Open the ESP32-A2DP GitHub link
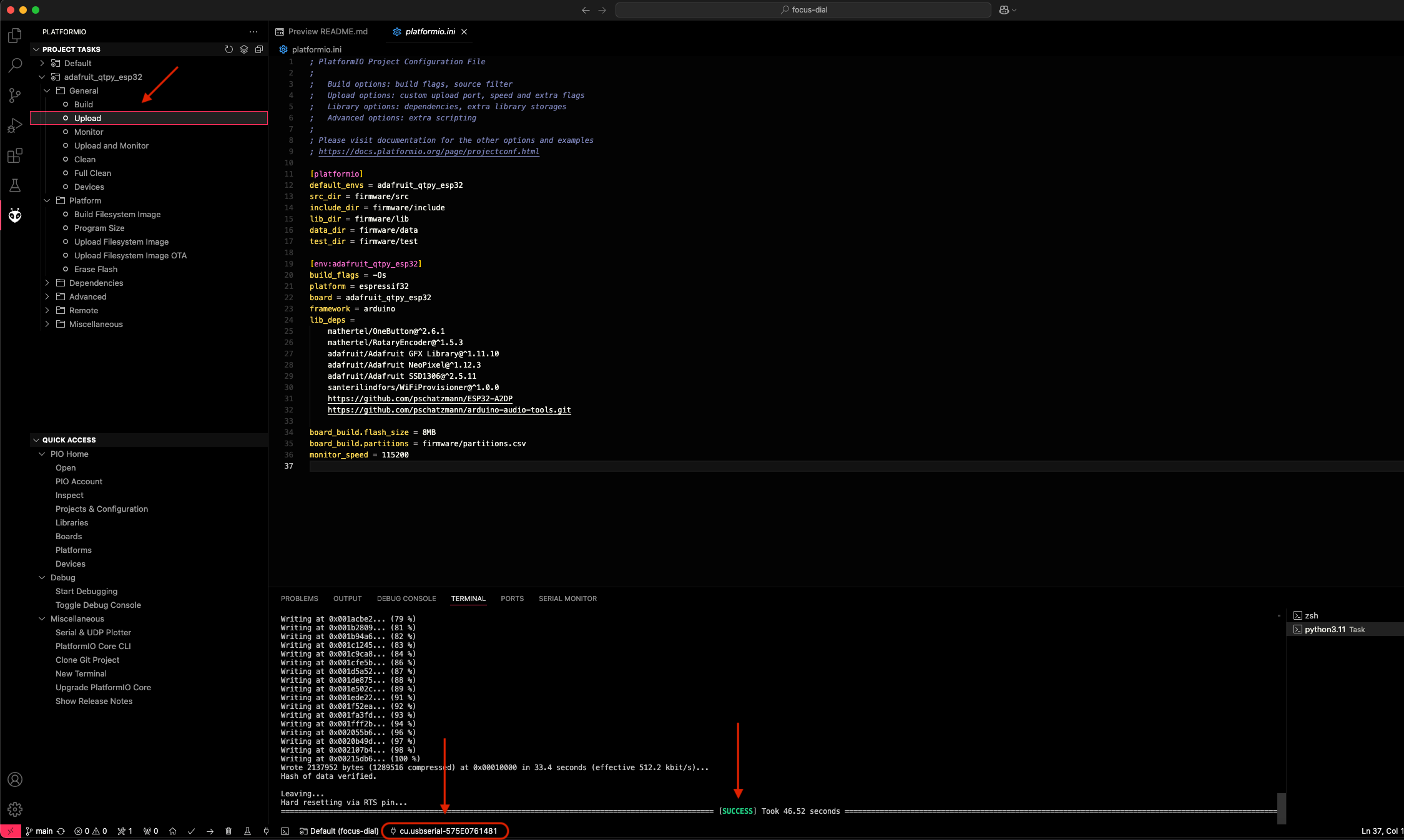Image resolution: width=1404 pixels, height=840 pixels. point(420,399)
